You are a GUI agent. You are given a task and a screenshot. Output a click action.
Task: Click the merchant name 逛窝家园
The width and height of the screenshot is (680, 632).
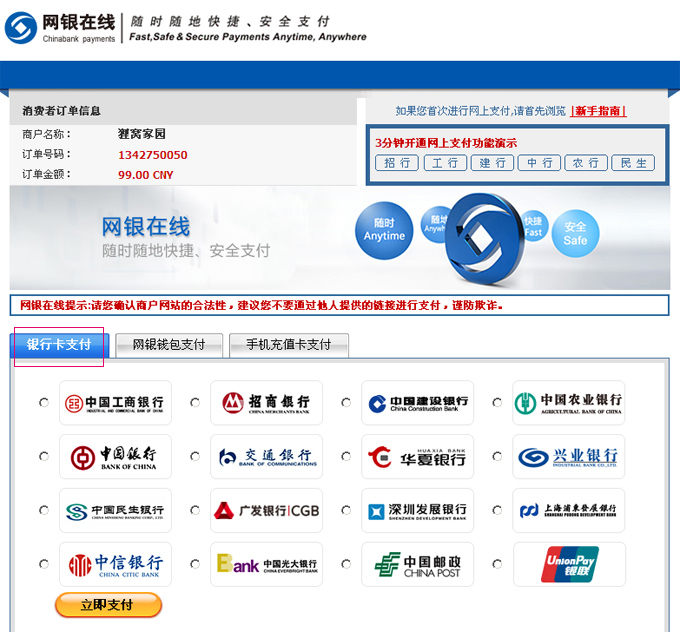coord(141,134)
